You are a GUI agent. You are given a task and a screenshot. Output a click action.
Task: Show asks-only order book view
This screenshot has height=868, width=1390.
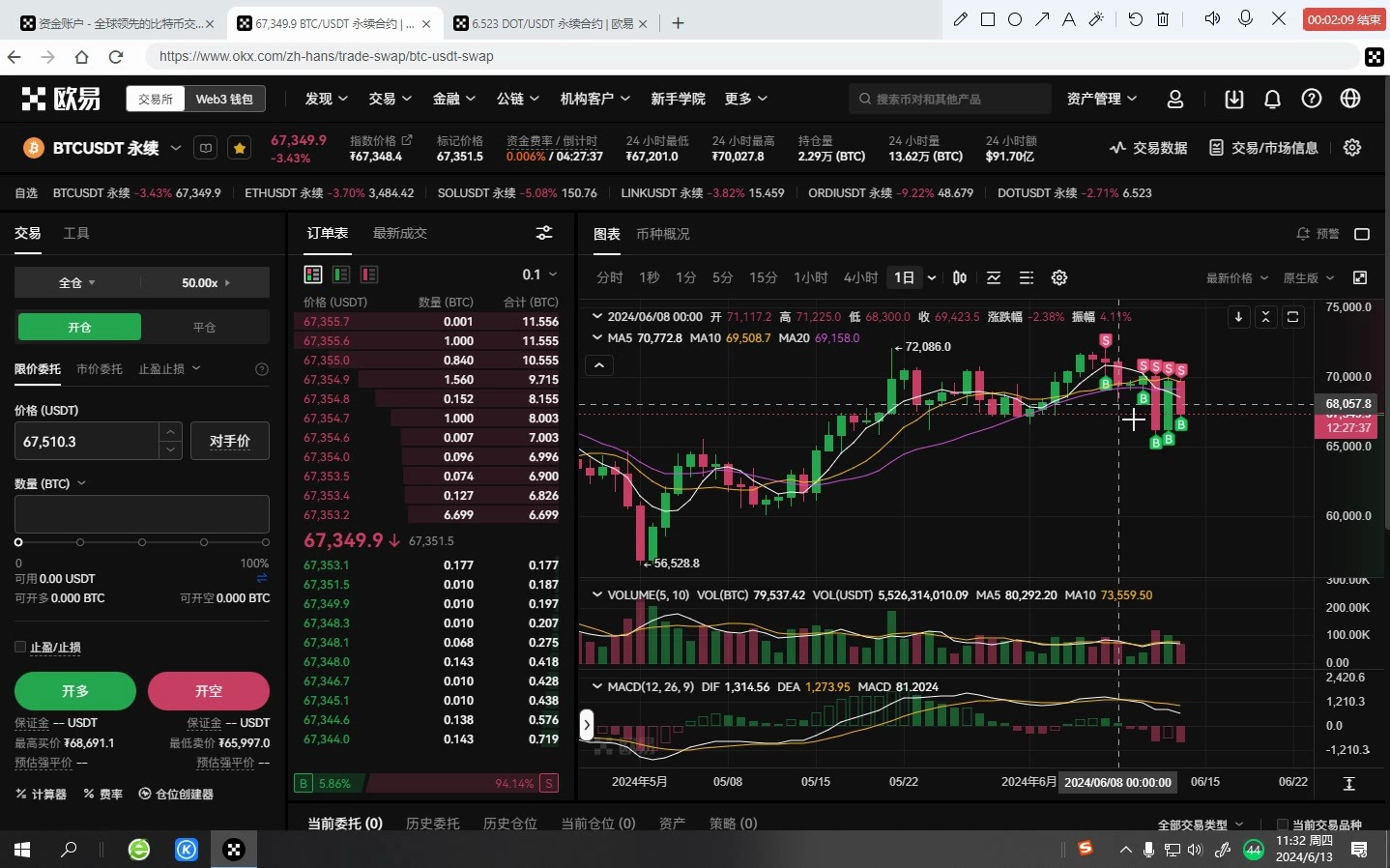point(369,275)
